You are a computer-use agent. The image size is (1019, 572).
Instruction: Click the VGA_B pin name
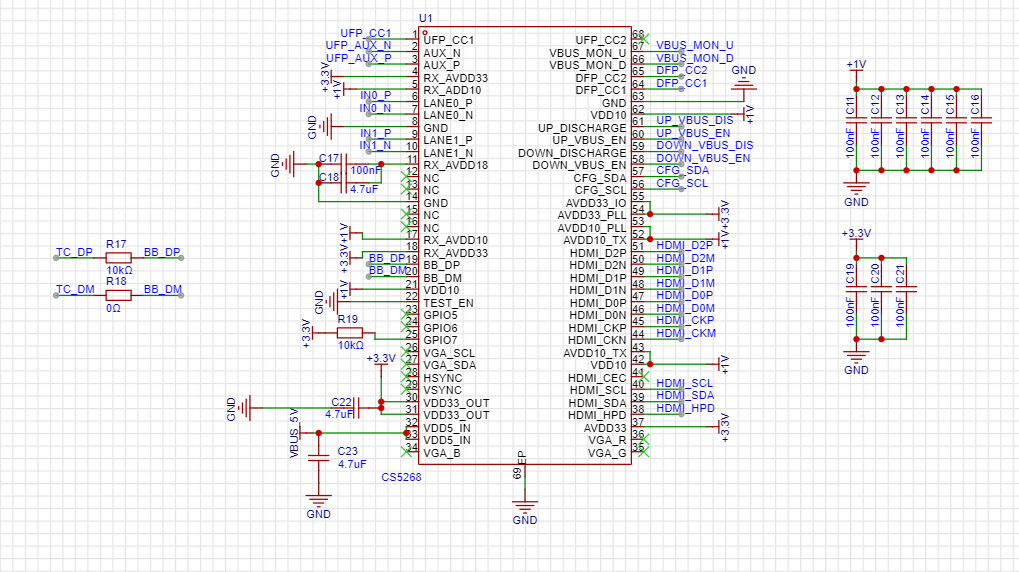(x=441, y=453)
